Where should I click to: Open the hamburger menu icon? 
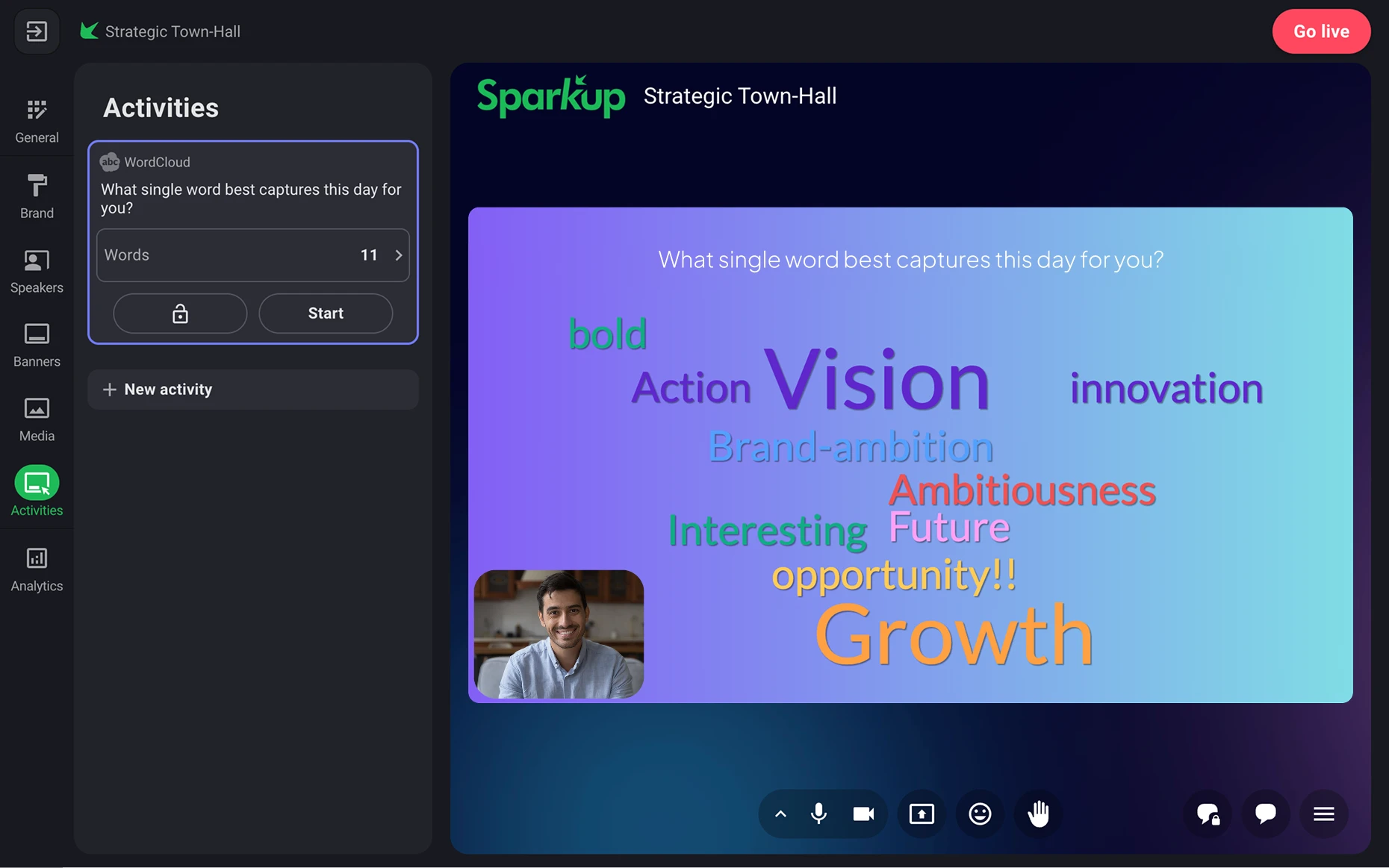(1323, 814)
